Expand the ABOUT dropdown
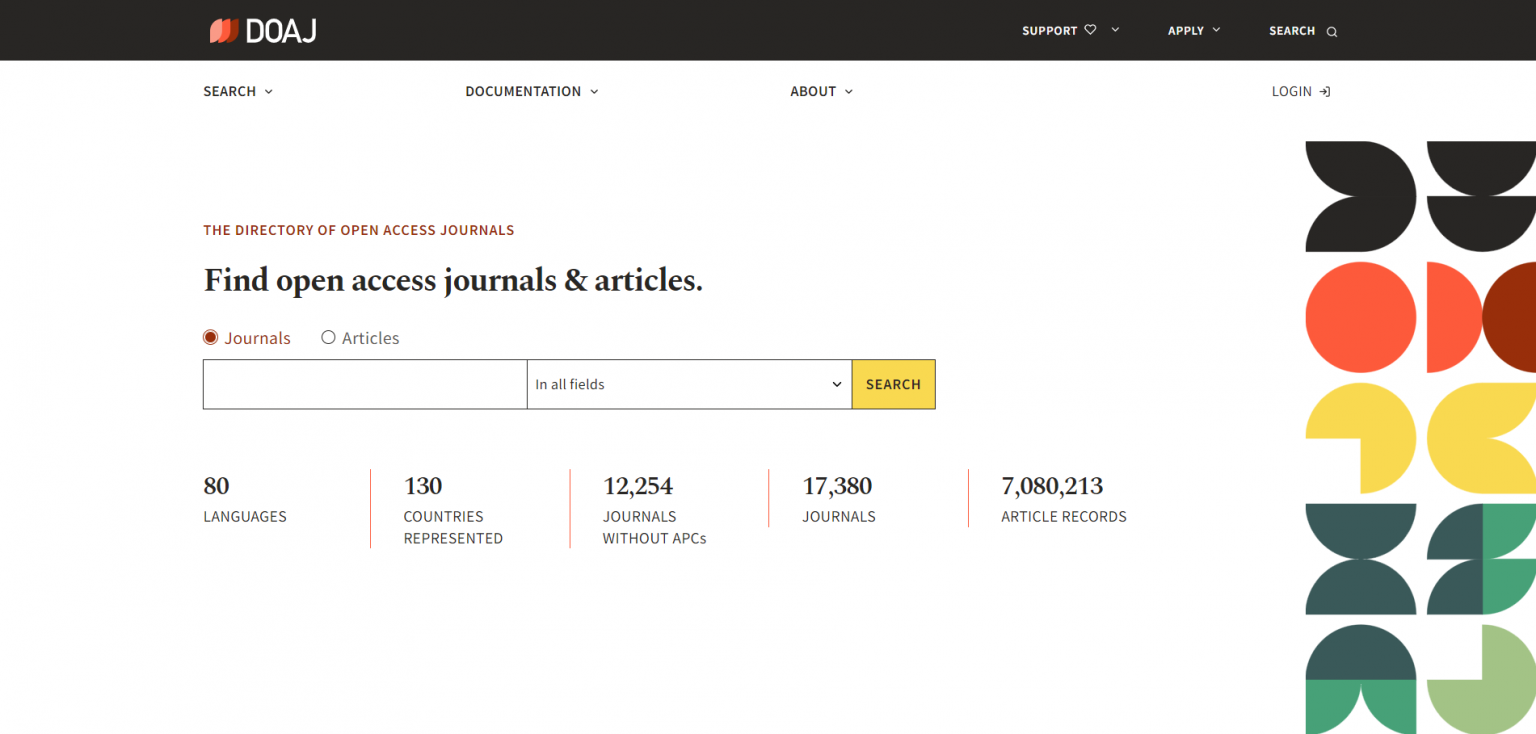 tap(848, 91)
